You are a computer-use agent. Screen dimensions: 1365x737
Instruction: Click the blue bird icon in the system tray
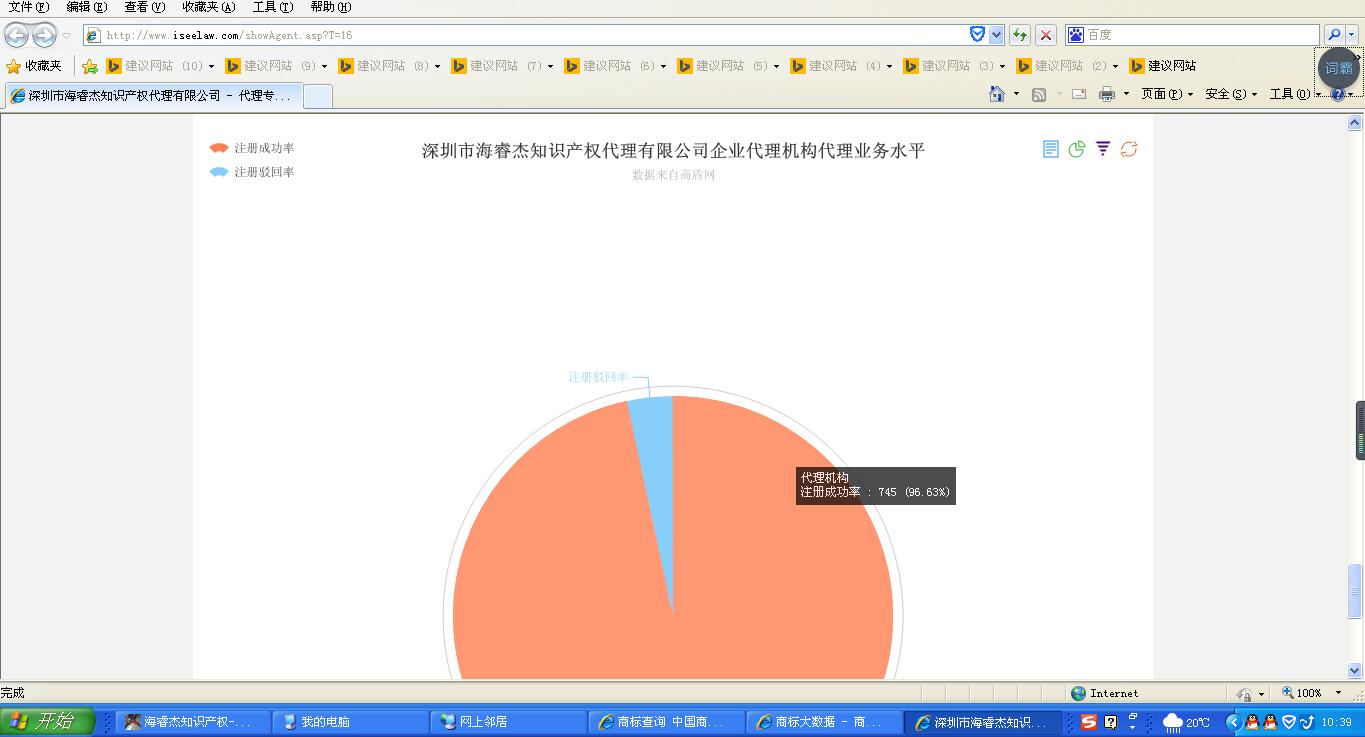click(1306, 722)
